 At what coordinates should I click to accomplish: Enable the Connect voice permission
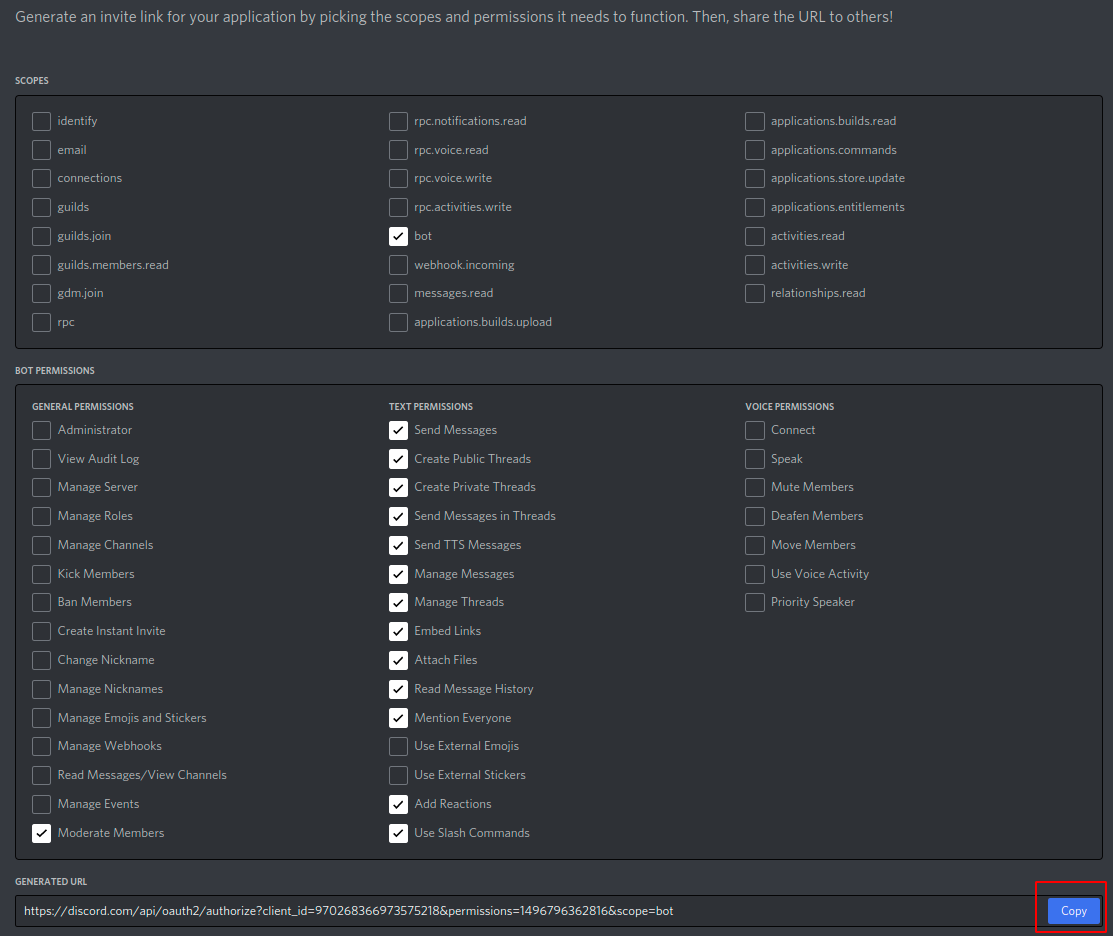[754, 430]
